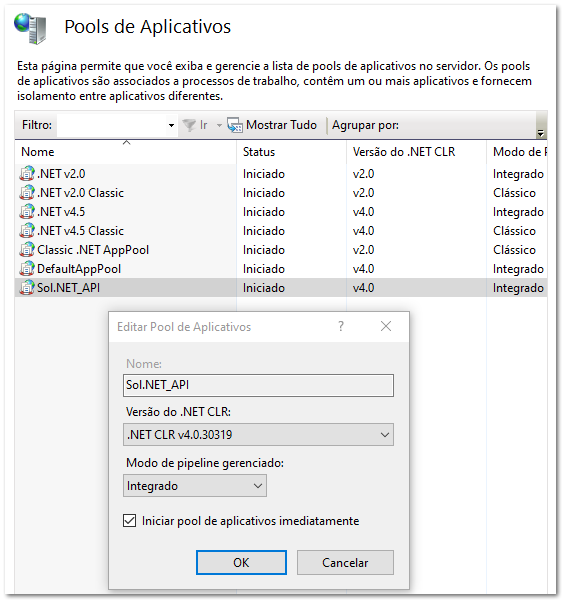The image size is (565, 603).
Task: Click Iniciado status of Sol.NET_API
Action: tap(263, 288)
